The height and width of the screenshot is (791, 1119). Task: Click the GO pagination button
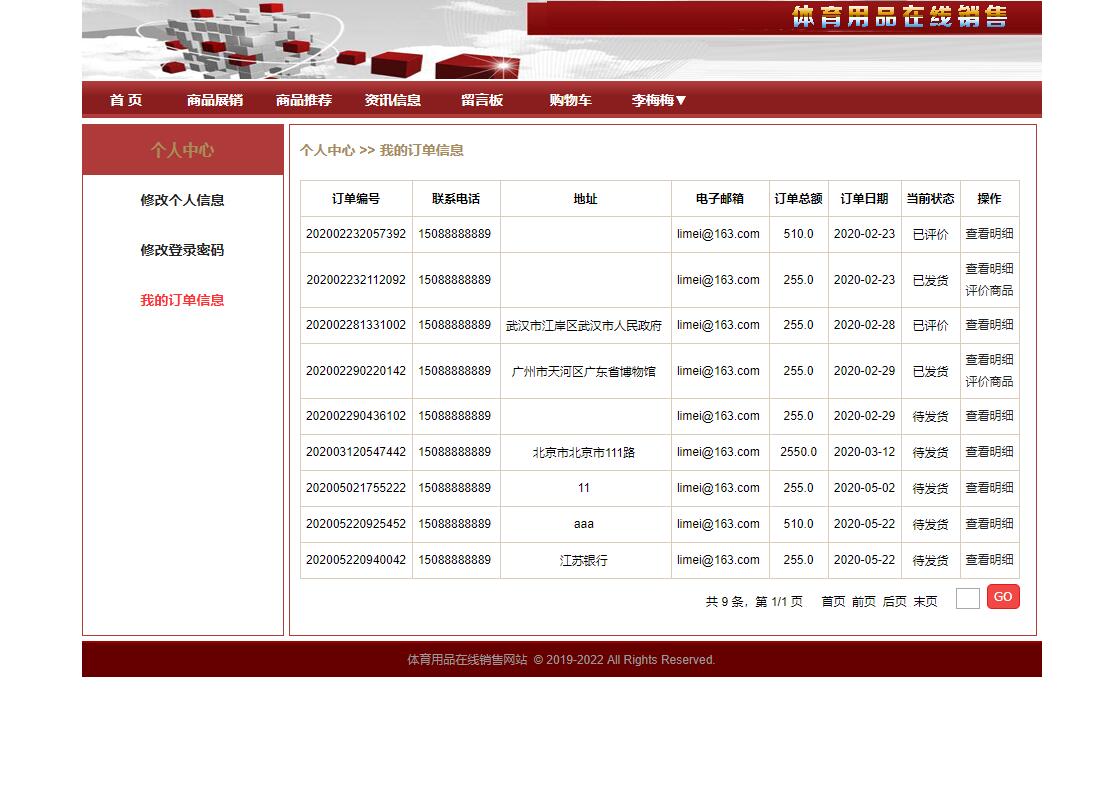click(1002, 596)
